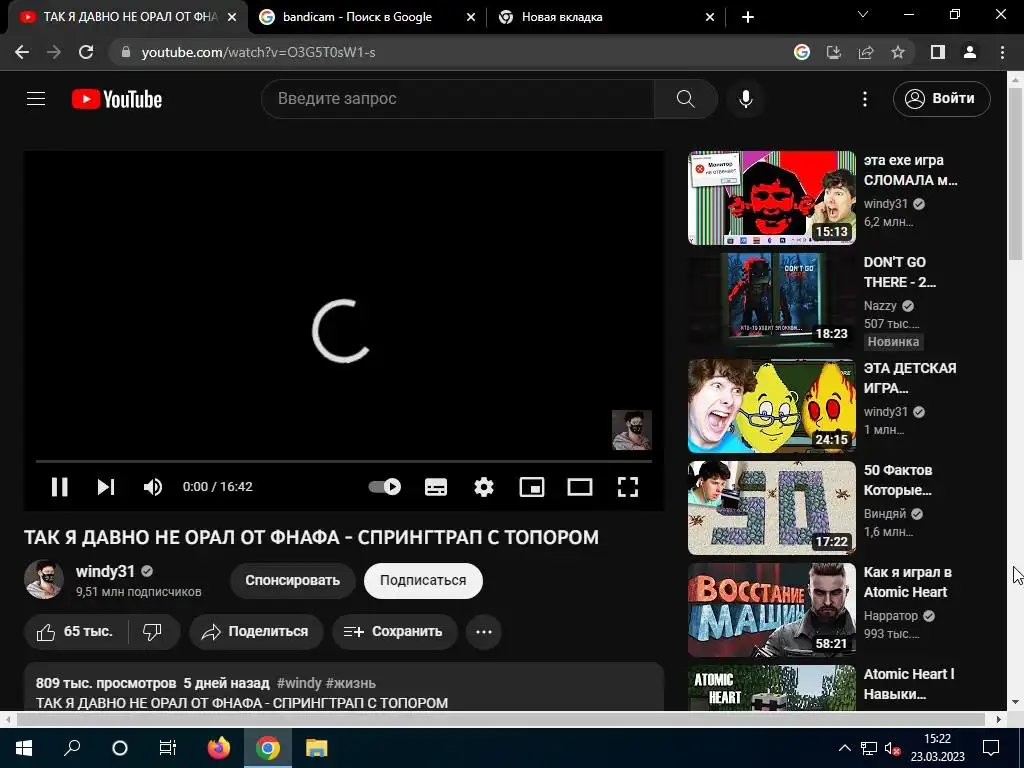Enable miniplayer mode

point(532,487)
